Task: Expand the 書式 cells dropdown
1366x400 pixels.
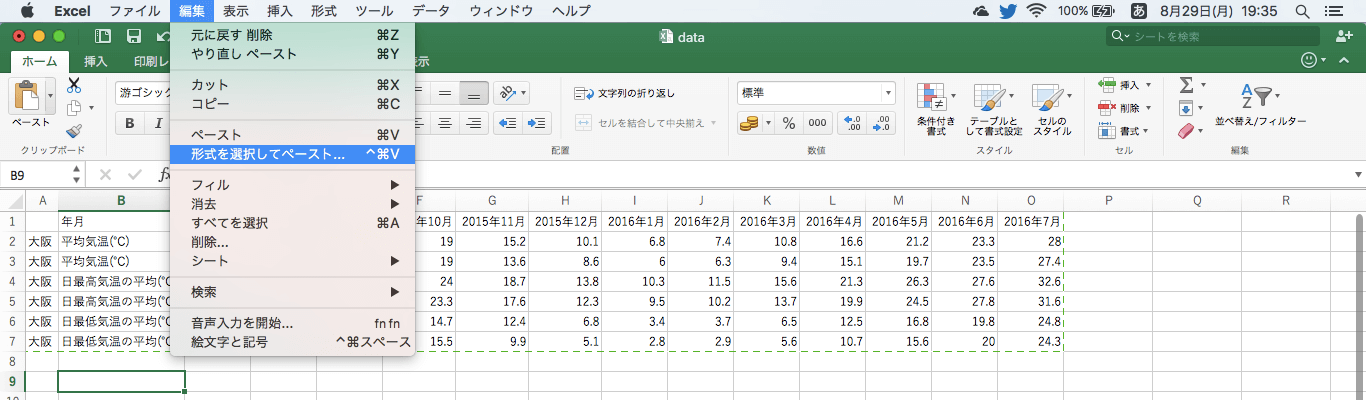Action: pyautogui.click(x=1148, y=131)
